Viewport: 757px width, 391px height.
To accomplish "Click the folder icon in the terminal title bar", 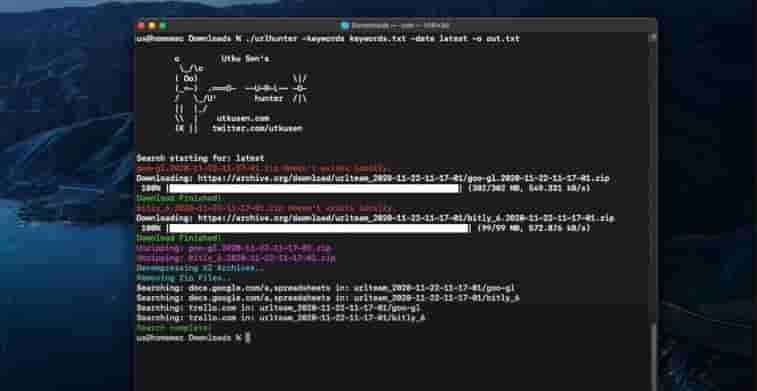I will click(344, 26).
